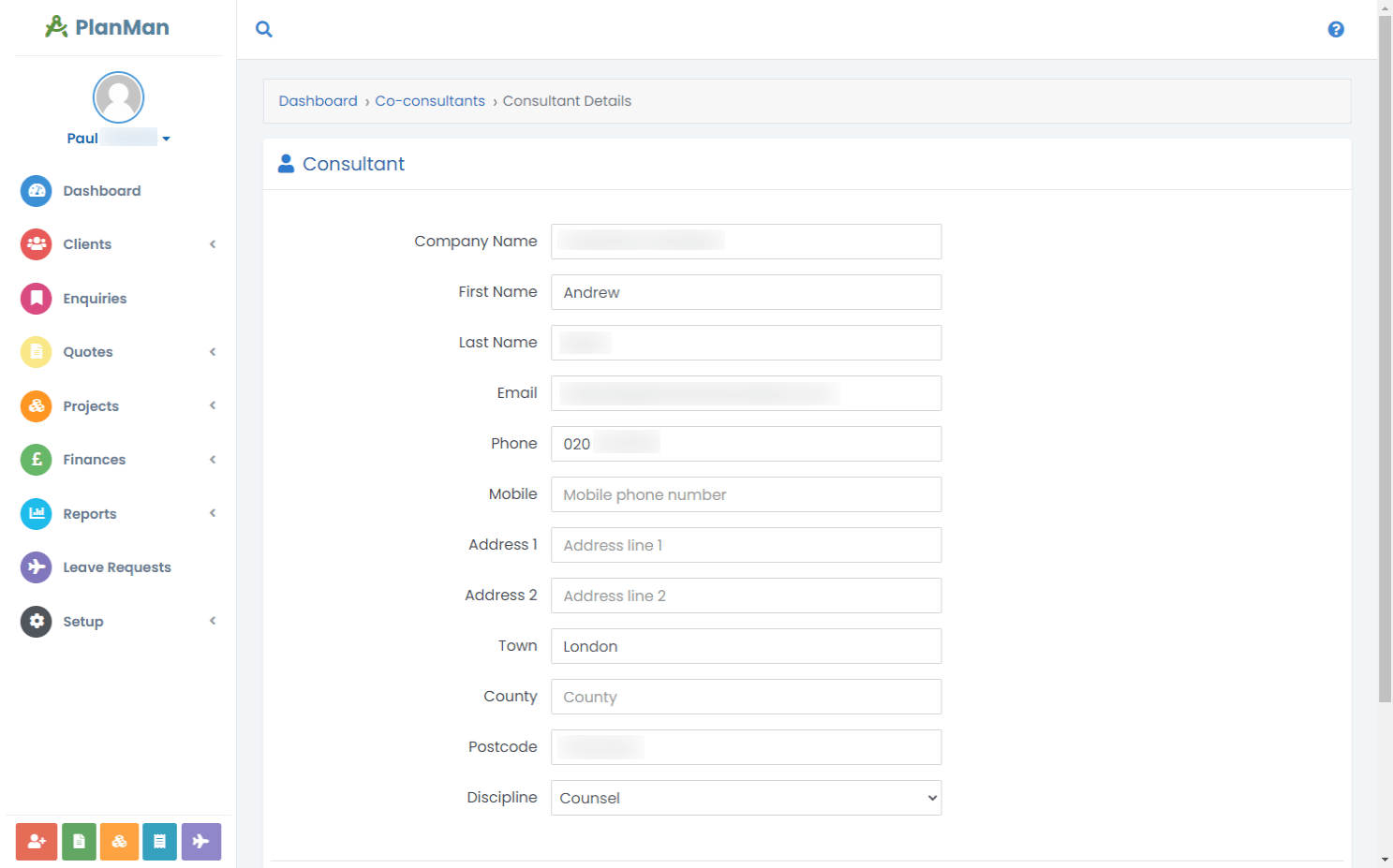Click the user avatar picture
1393x868 pixels.
118,97
